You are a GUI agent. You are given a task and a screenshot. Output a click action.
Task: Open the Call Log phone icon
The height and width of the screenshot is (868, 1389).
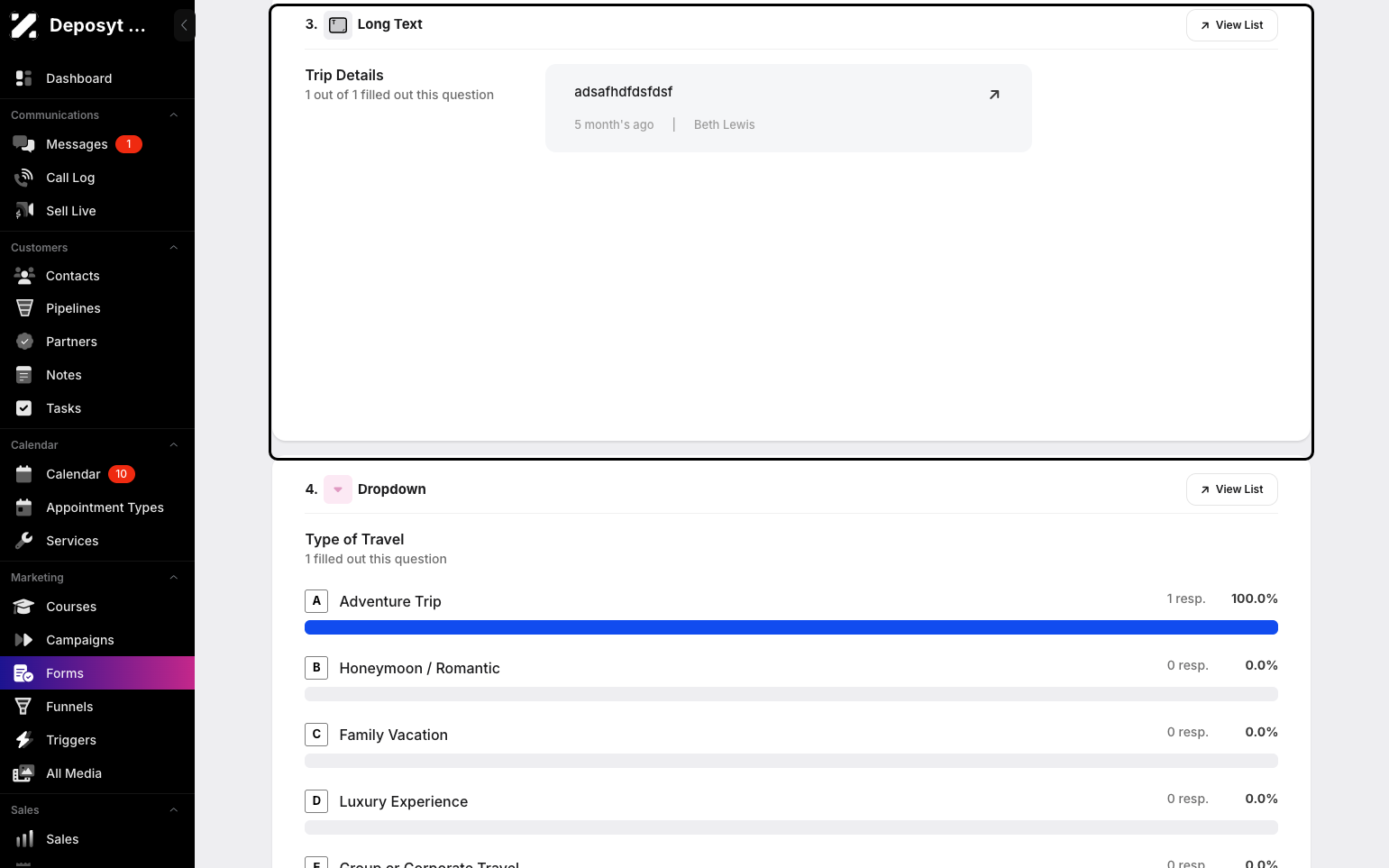pyautogui.click(x=24, y=178)
